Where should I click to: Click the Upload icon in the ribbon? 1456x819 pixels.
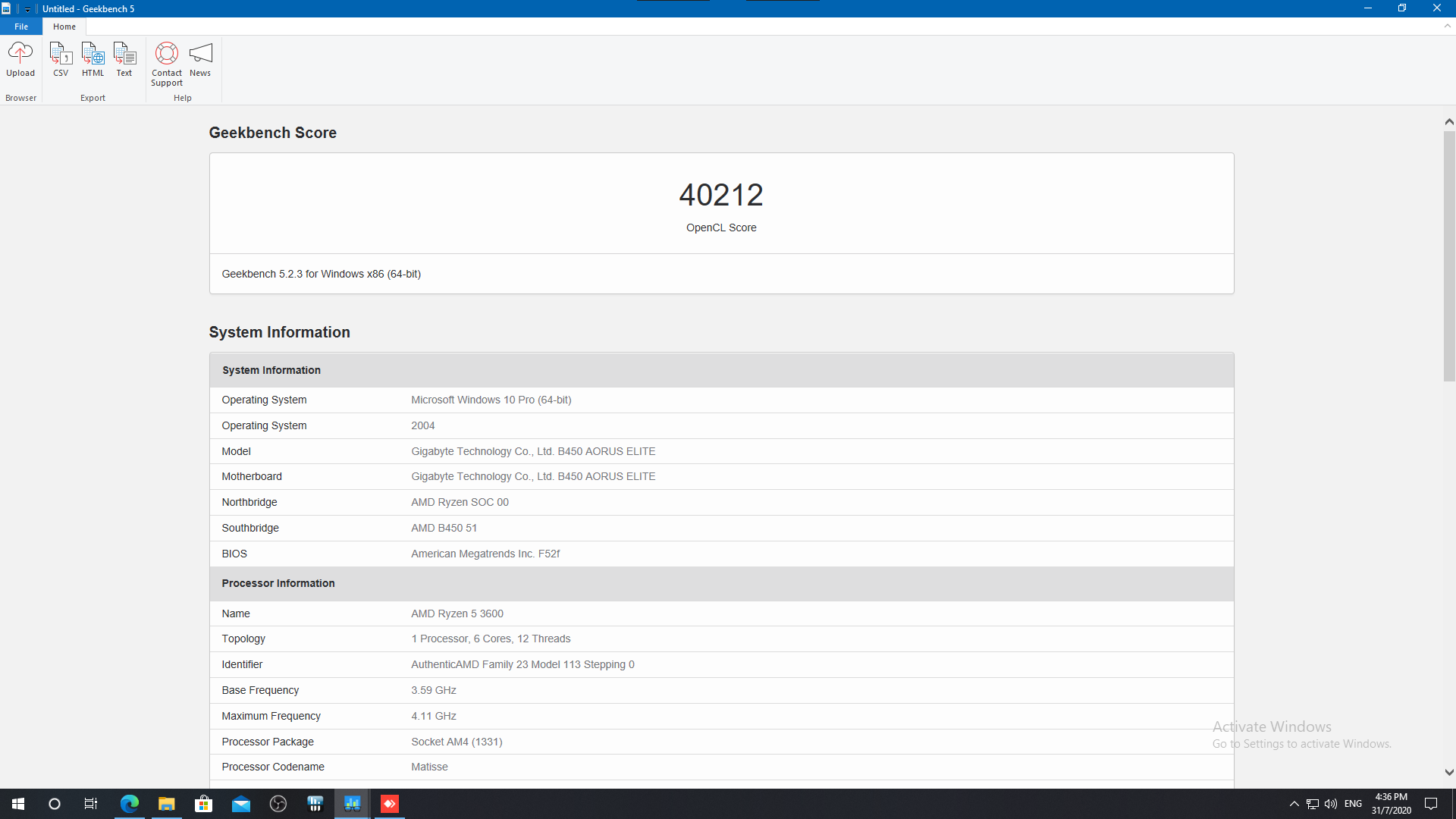pos(20,59)
